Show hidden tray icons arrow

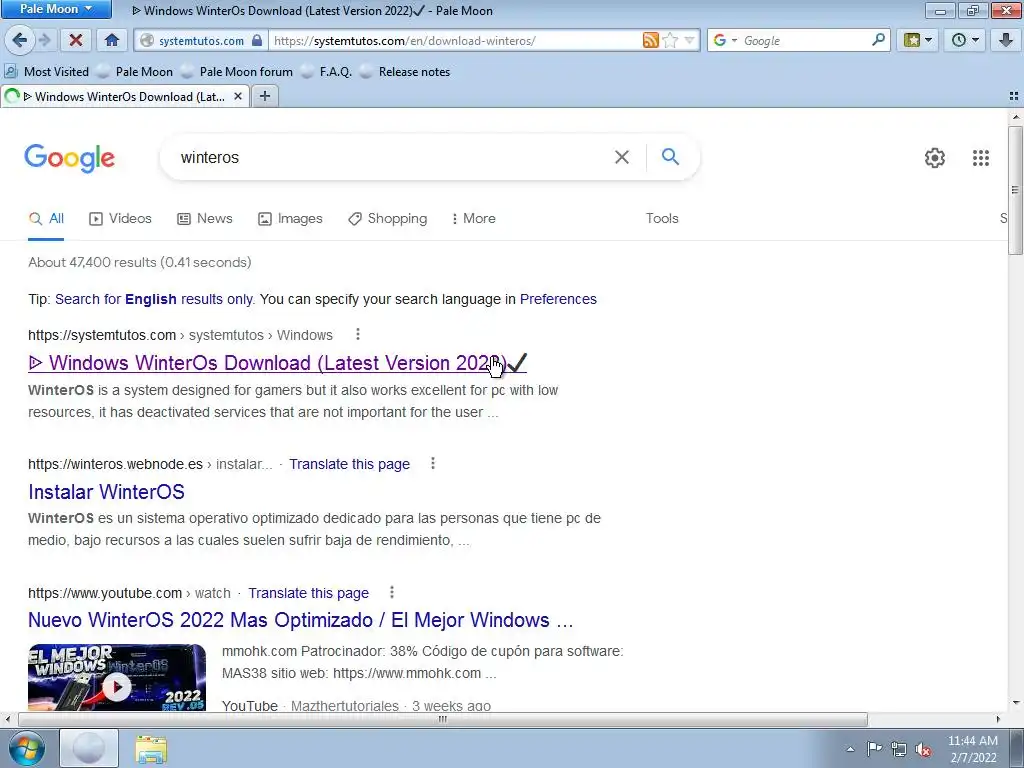pyautogui.click(x=850, y=749)
